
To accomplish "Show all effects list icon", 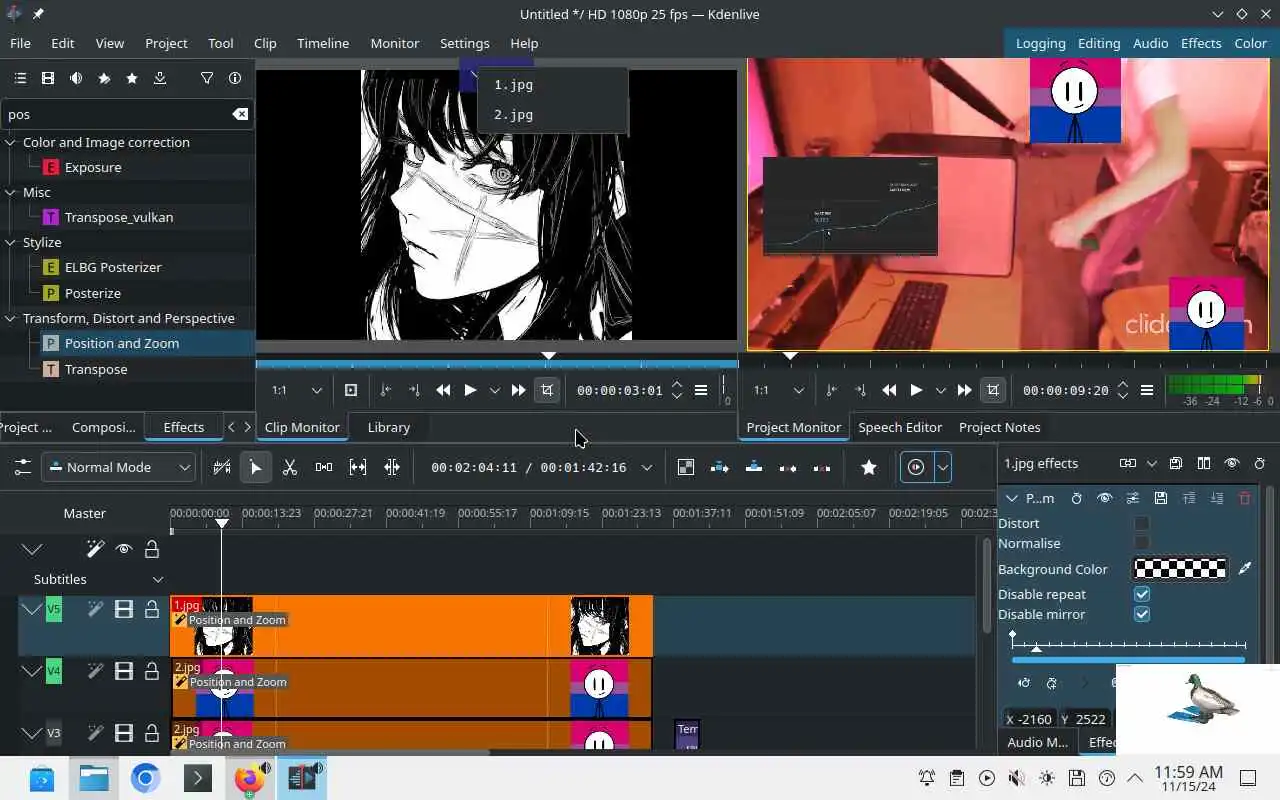I will pos(20,78).
